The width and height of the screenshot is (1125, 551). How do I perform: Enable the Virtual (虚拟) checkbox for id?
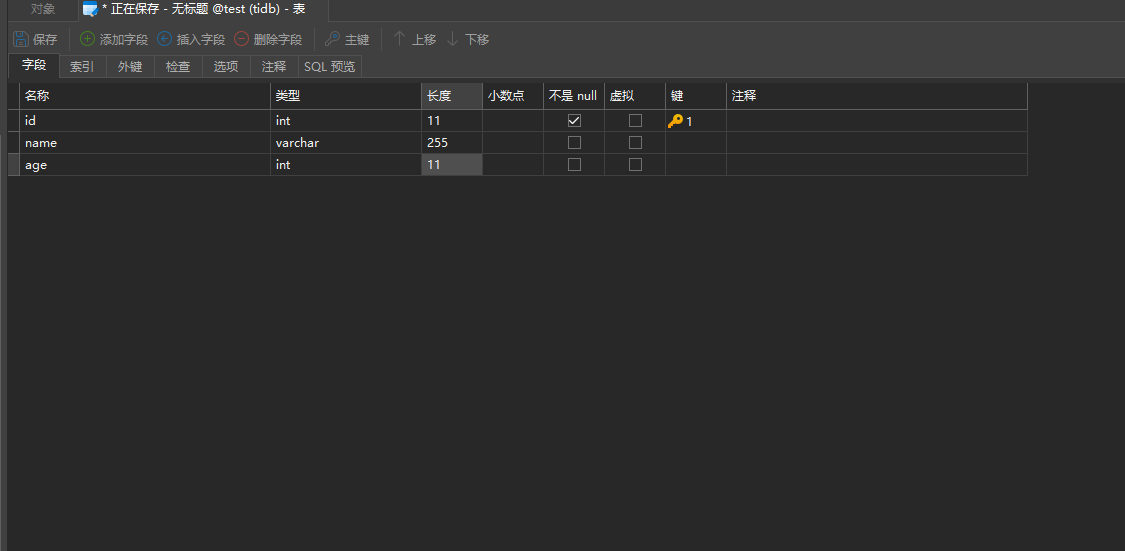pos(635,121)
